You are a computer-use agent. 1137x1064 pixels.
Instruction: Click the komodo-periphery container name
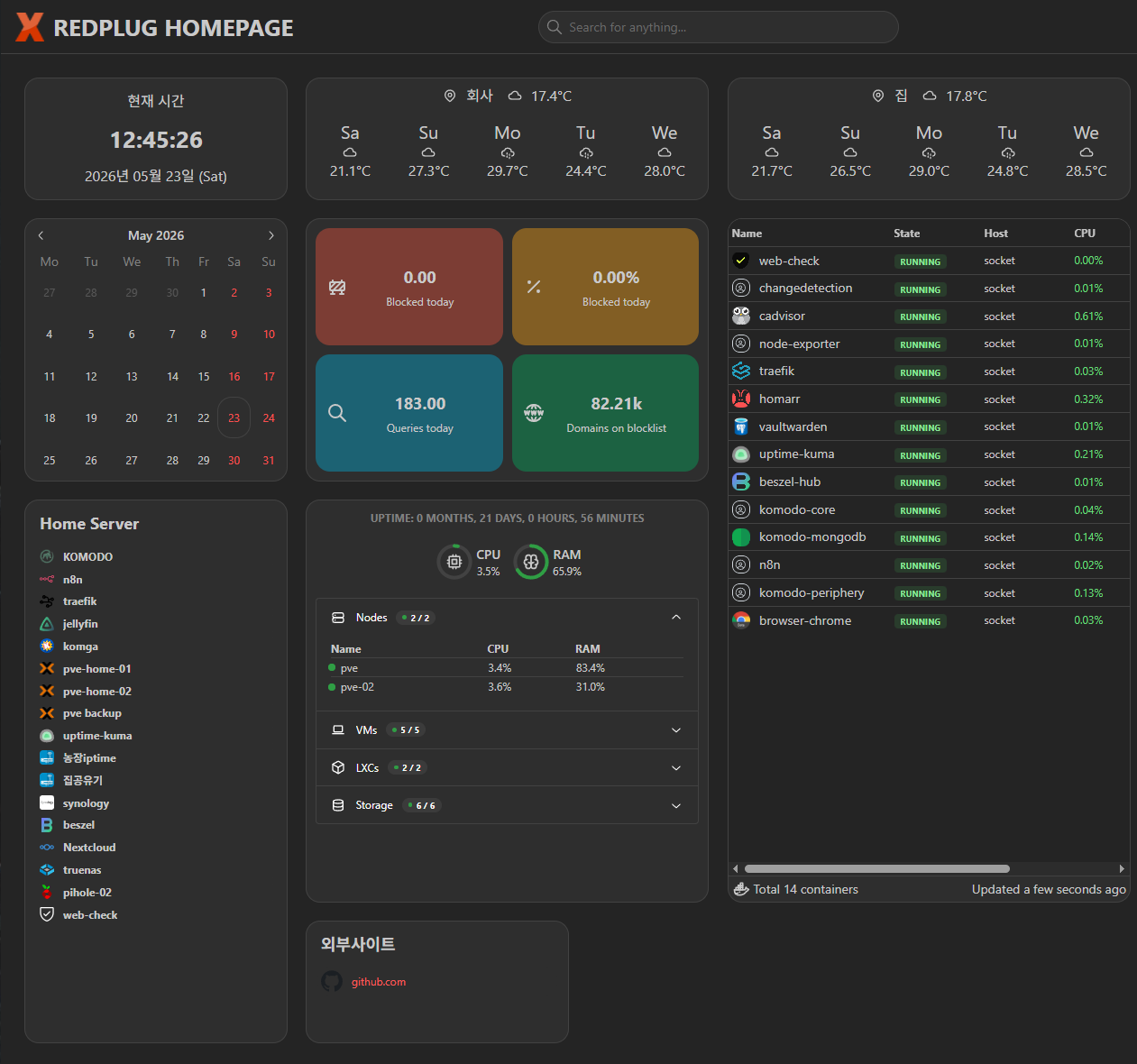click(811, 592)
